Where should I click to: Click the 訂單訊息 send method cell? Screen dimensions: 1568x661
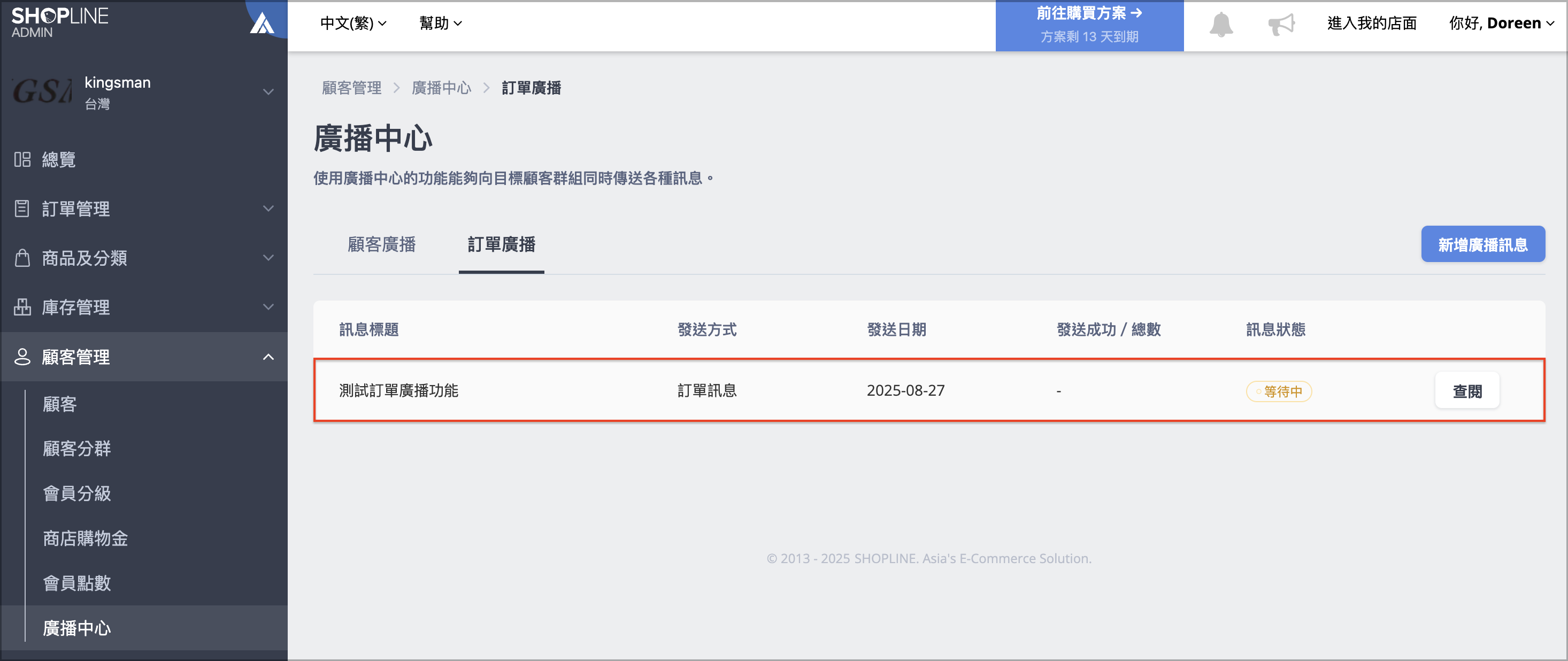(708, 391)
